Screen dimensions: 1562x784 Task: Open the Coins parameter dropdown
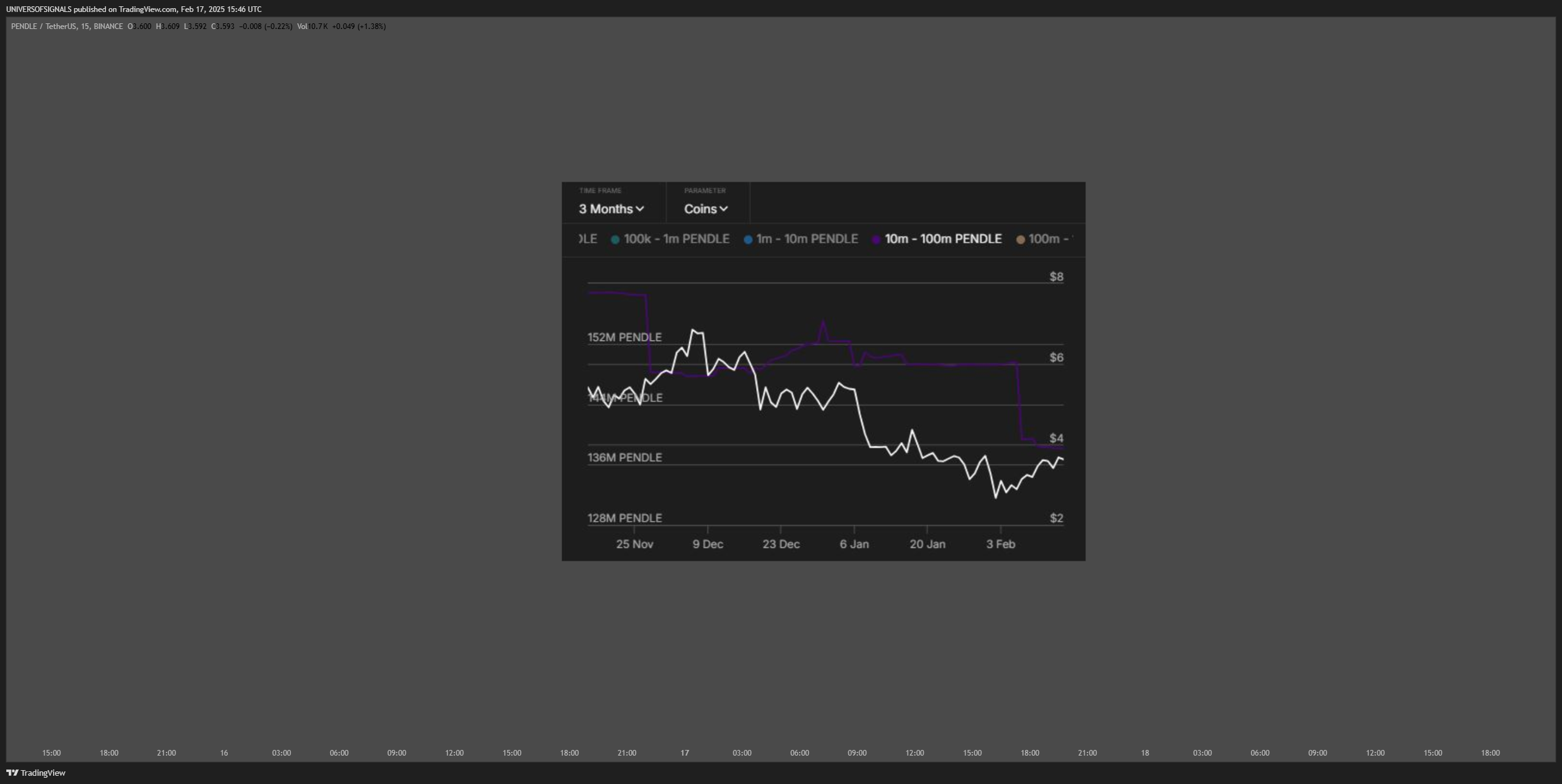click(706, 209)
